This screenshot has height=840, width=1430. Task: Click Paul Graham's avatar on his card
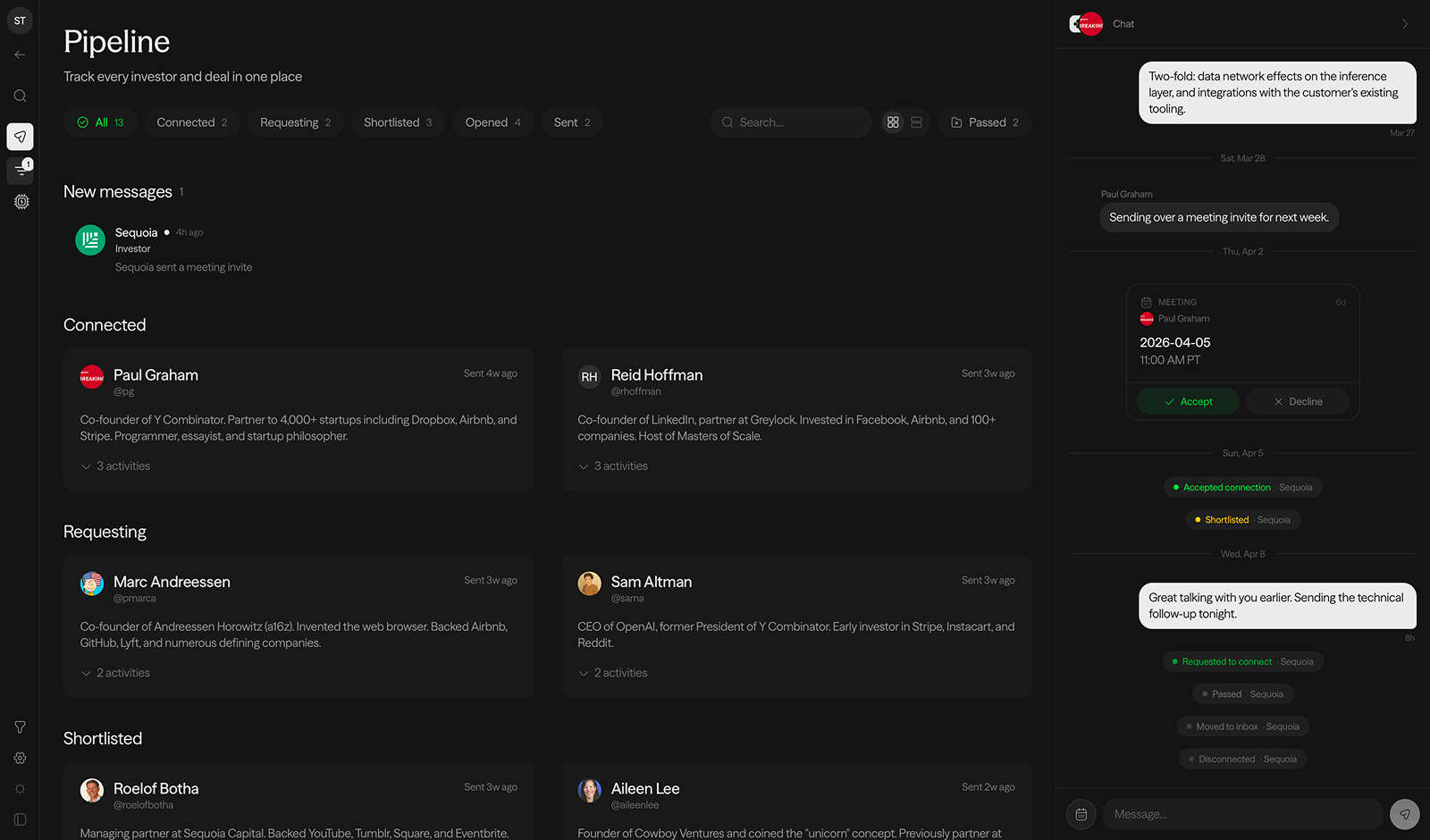pos(92,377)
